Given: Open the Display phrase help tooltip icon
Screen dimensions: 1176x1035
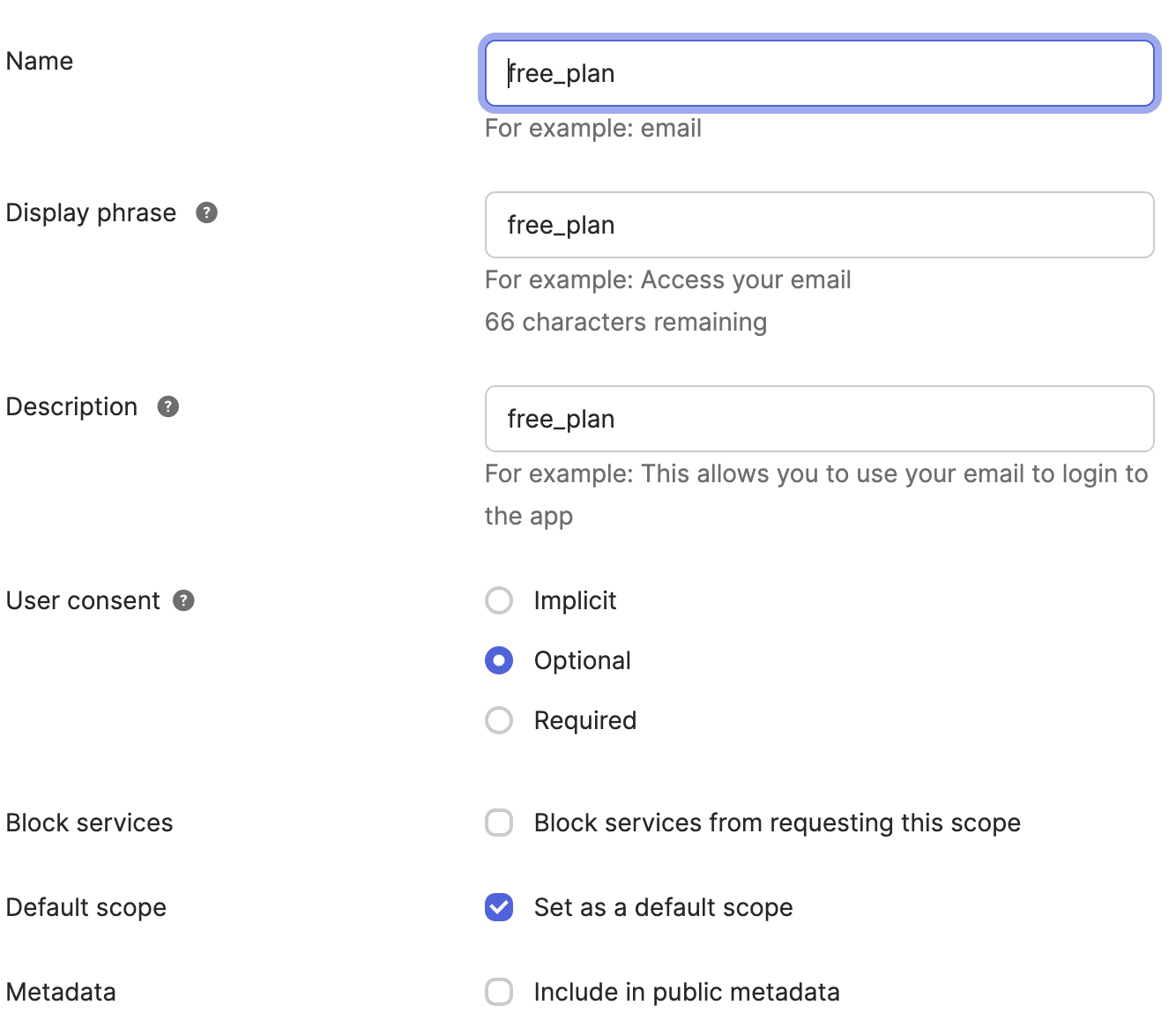Looking at the screenshot, I should point(206,212).
